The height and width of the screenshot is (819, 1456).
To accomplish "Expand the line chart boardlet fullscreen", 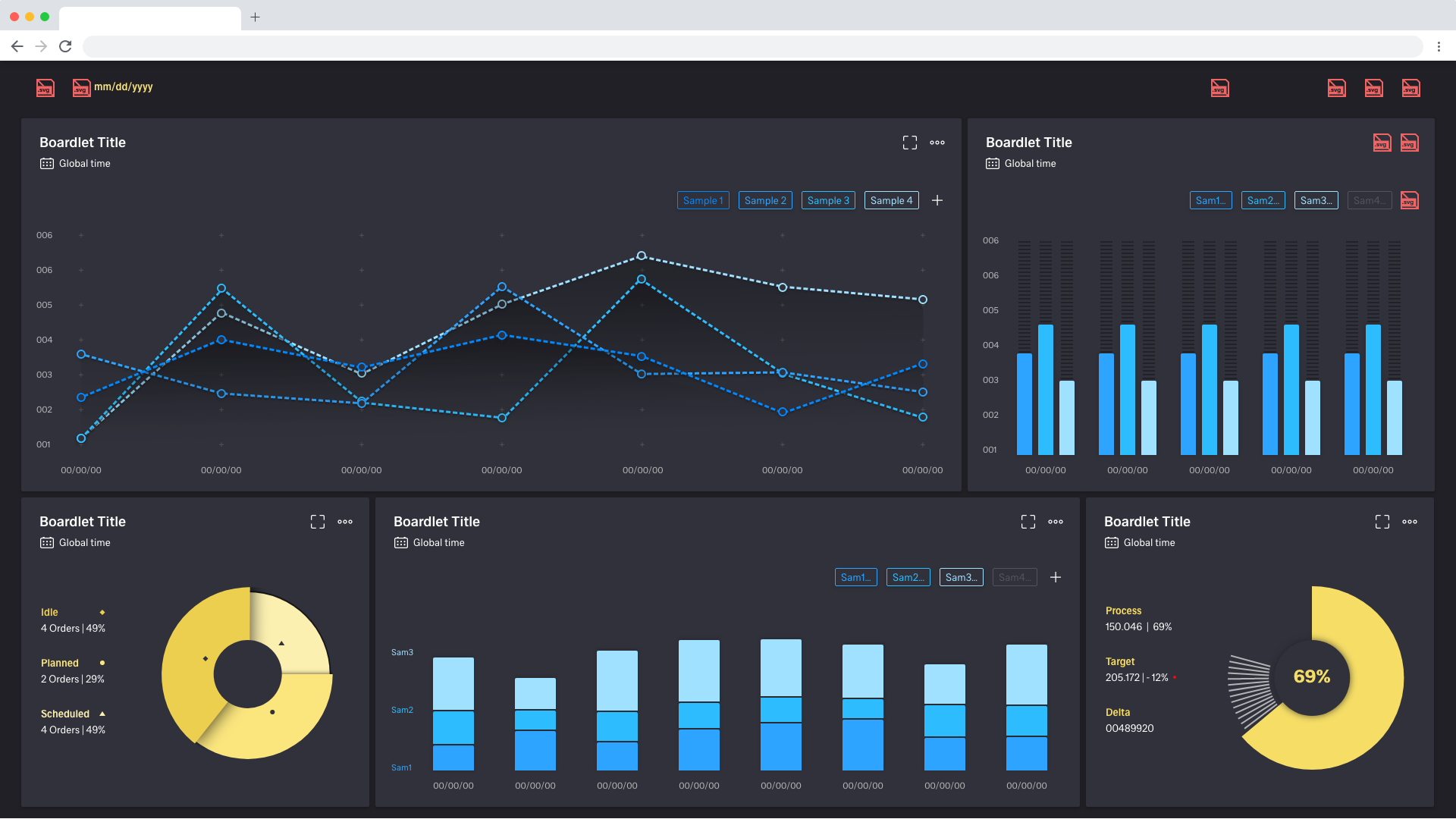I will [x=910, y=143].
